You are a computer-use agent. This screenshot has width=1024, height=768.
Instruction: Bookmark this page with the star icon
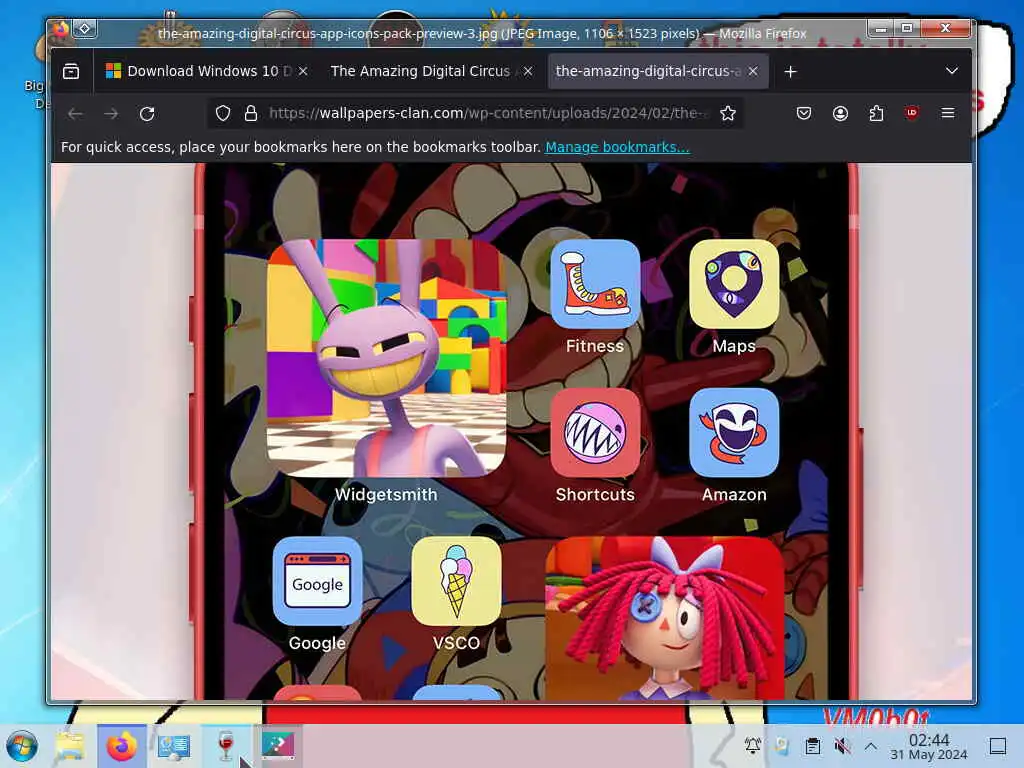[x=728, y=114]
